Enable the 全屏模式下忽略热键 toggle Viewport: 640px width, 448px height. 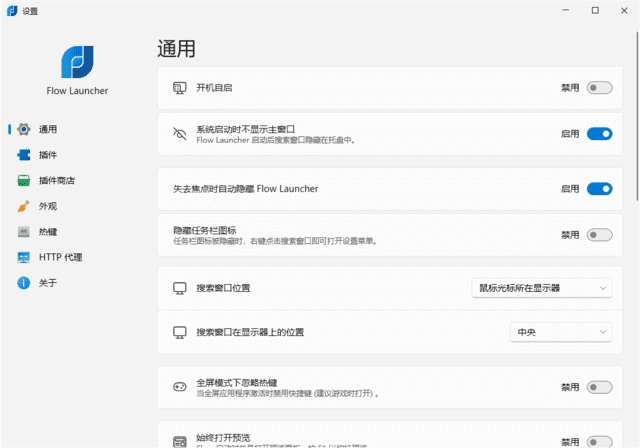point(599,387)
